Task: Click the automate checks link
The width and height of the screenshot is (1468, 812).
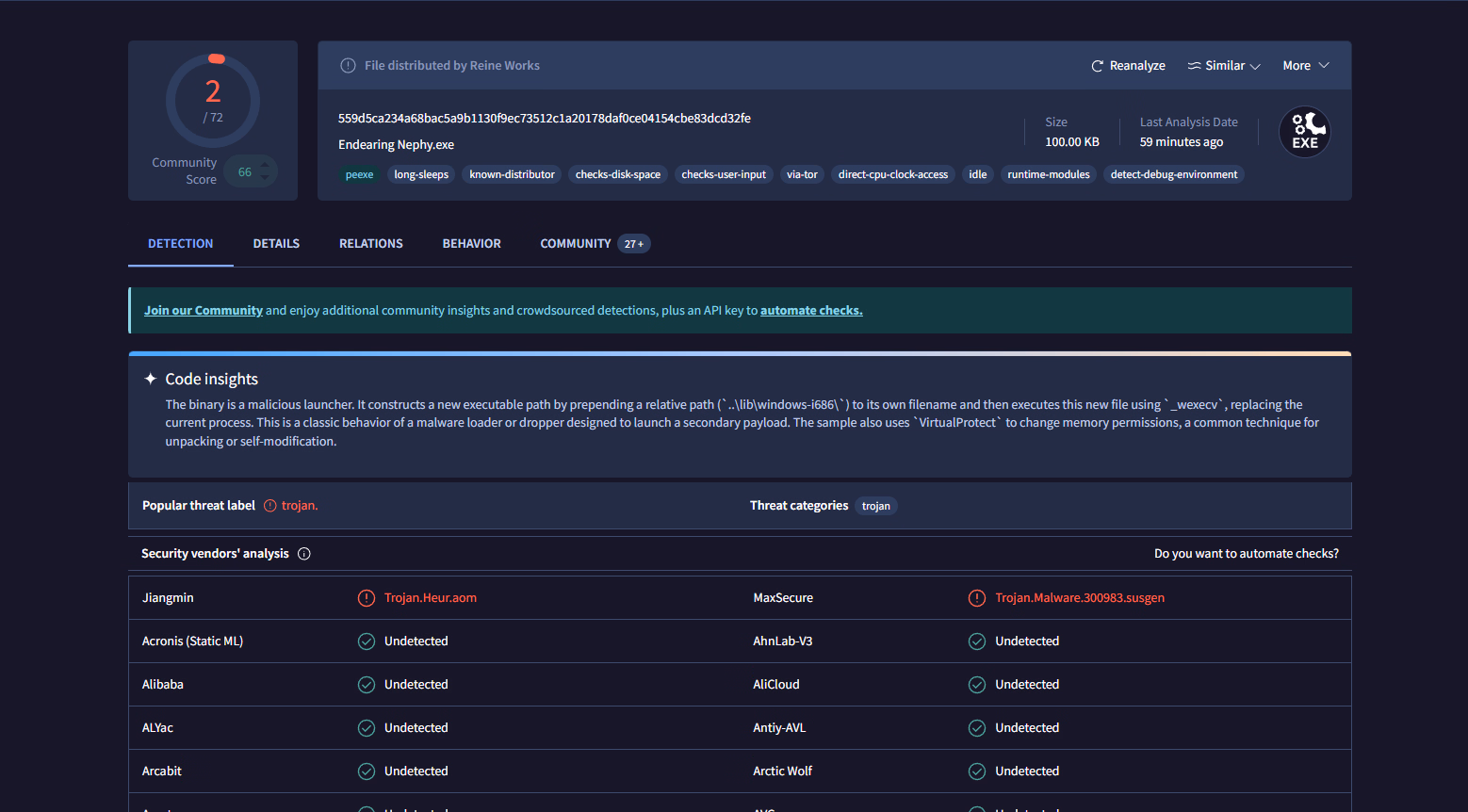Action: click(x=811, y=311)
